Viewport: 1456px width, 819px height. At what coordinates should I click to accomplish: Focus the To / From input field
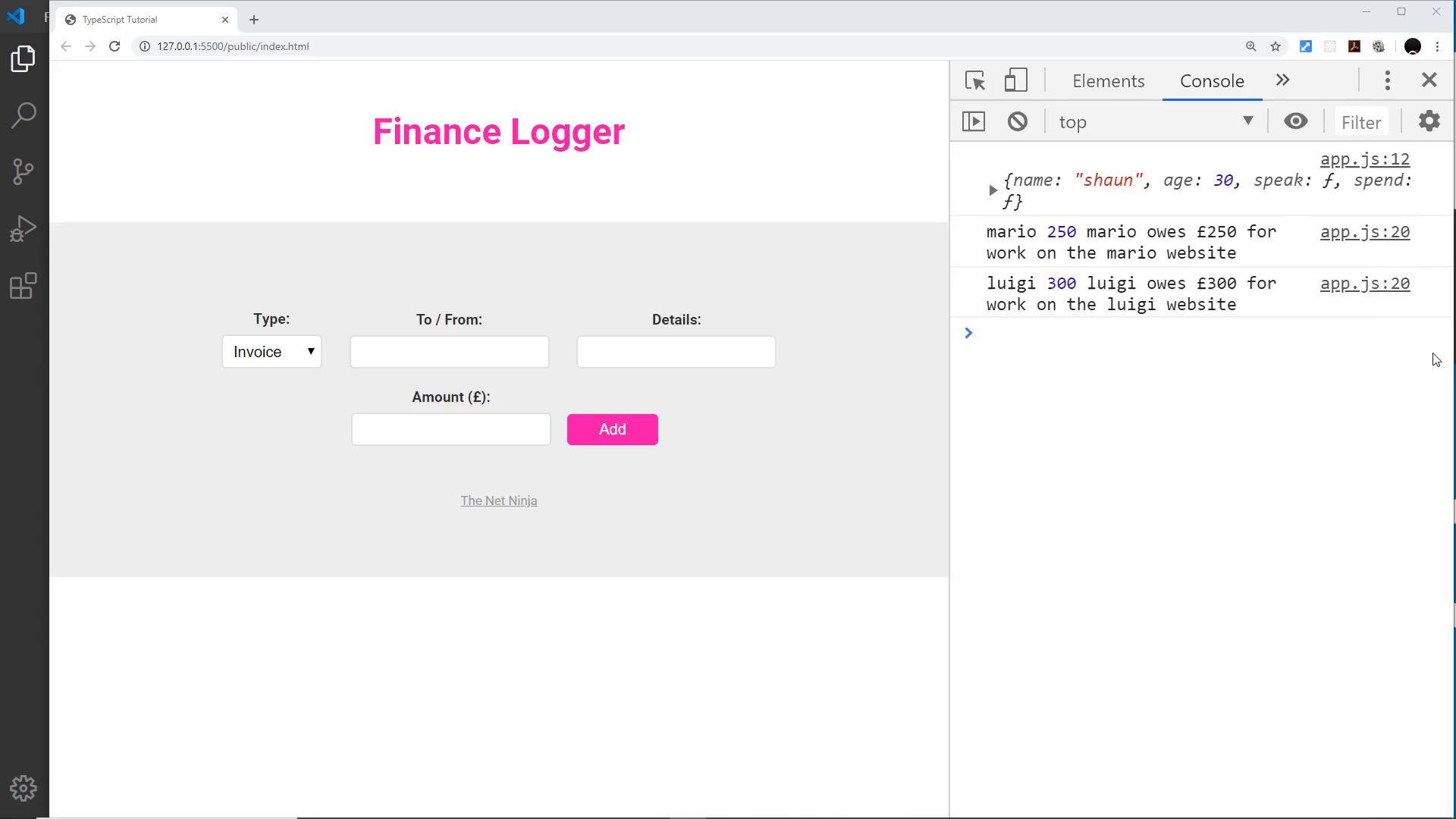coord(450,352)
